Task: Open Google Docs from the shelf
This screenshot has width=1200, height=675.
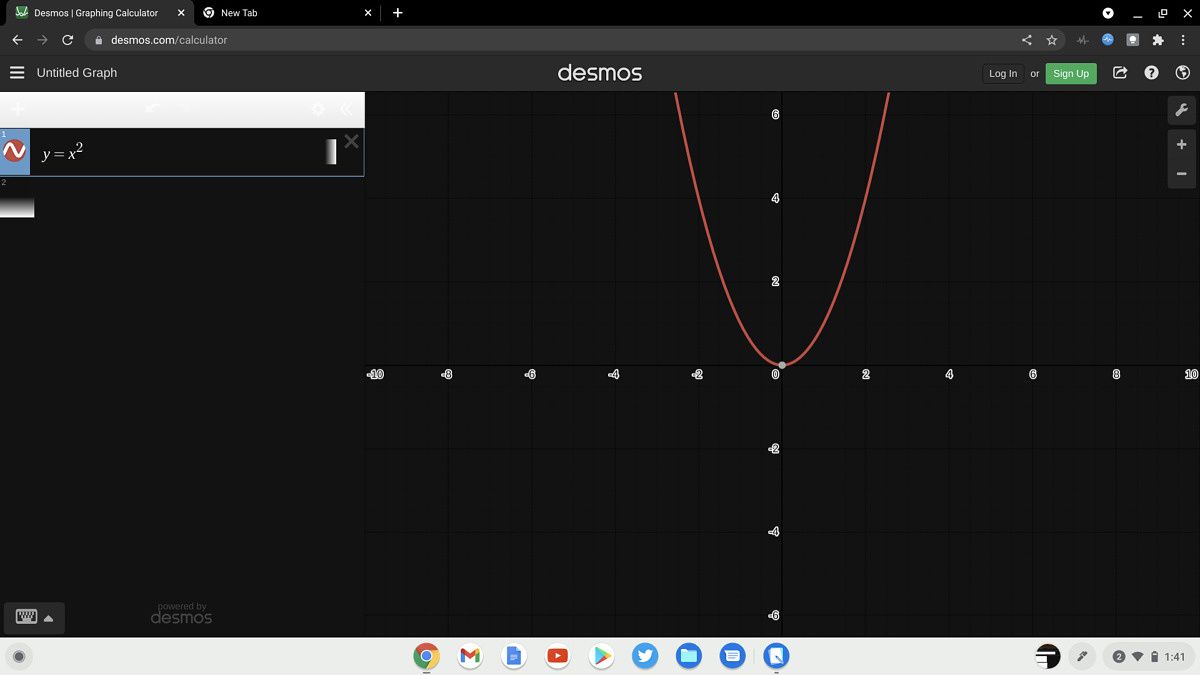Action: (x=514, y=656)
